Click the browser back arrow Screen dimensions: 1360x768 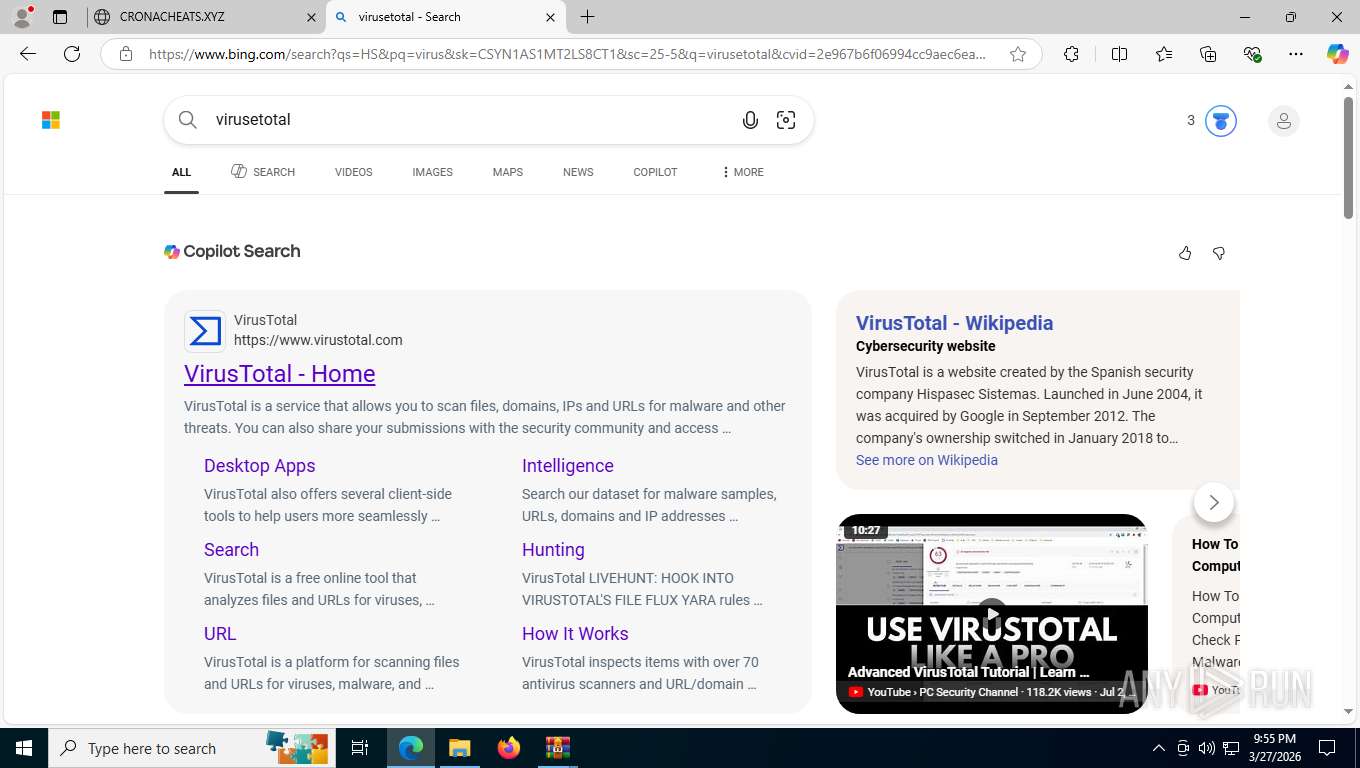point(28,54)
